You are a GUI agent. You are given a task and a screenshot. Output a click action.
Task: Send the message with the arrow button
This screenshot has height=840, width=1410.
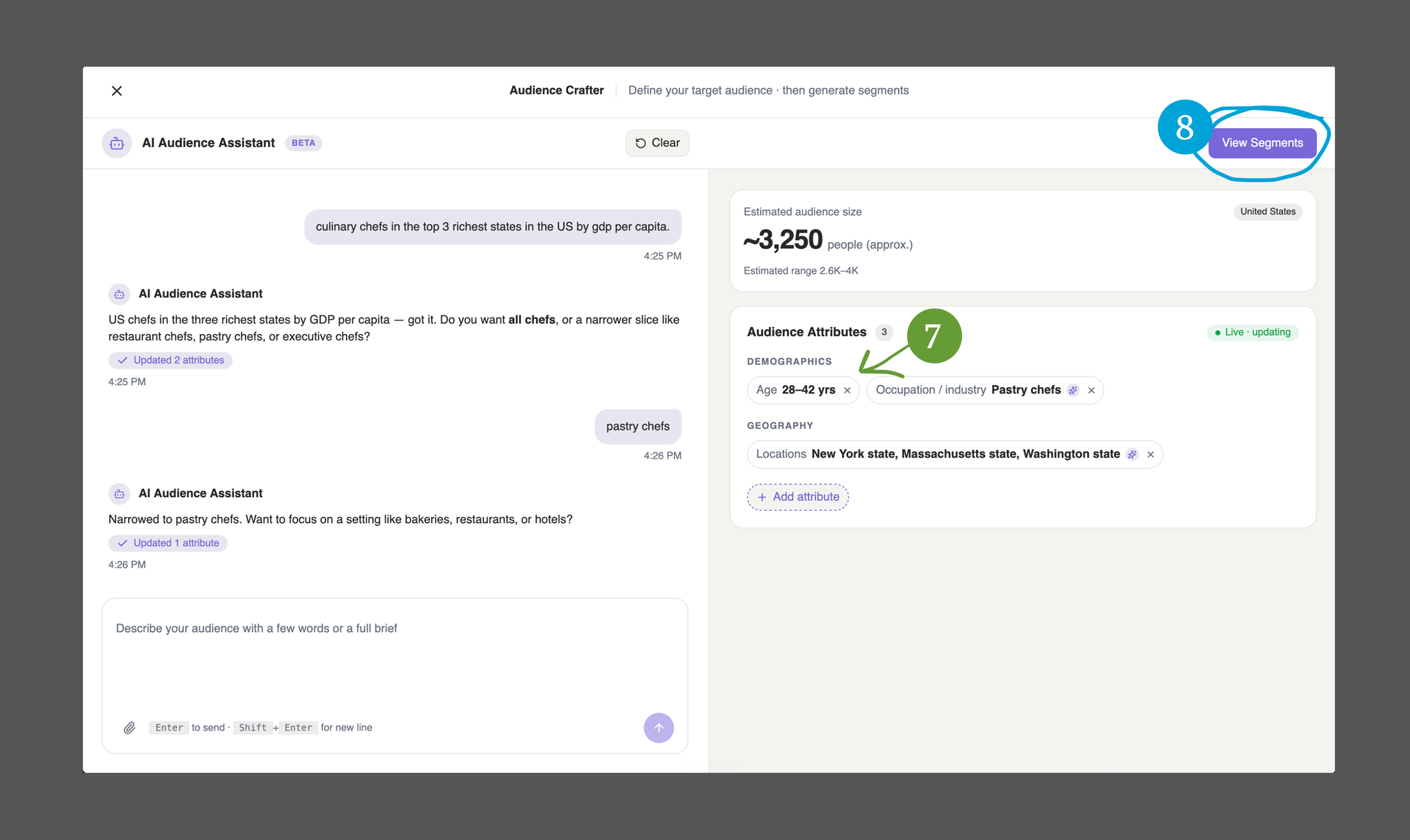(x=658, y=728)
